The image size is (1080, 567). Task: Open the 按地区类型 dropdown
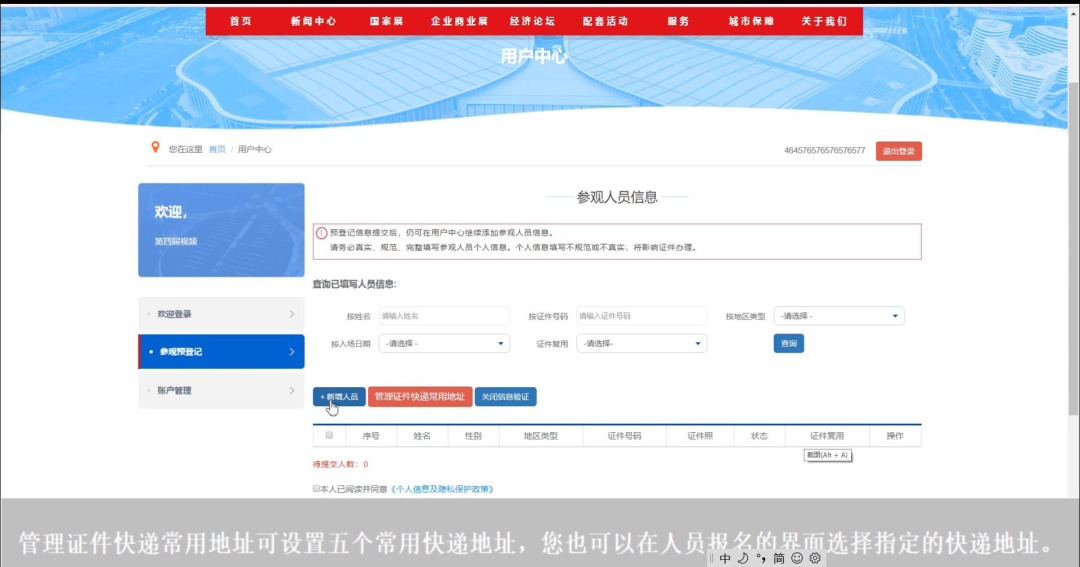(x=839, y=316)
